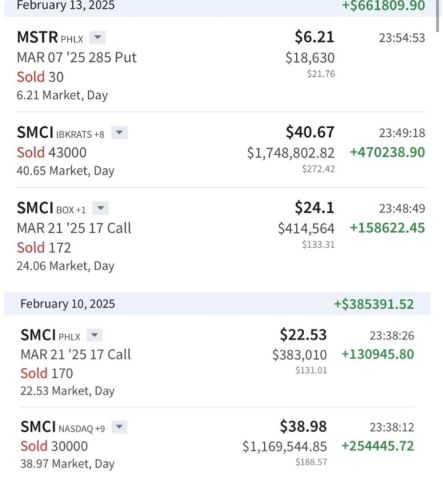Open the MSTR MAR 07 '25 285 Put trade
The width and height of the screenshot is (443, 480).
tap(221, 65)
